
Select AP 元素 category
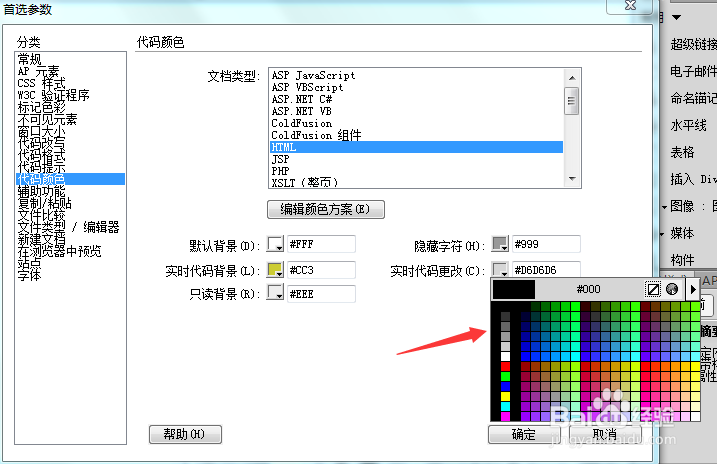(70, 71)
